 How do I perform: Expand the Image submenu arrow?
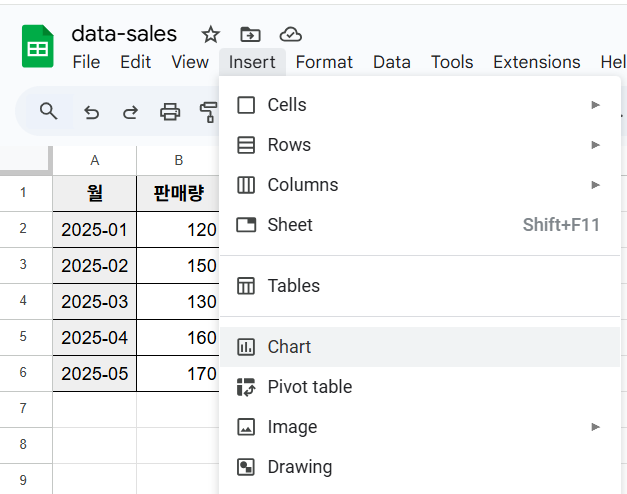pyautogui.click(x=595, y=427)
